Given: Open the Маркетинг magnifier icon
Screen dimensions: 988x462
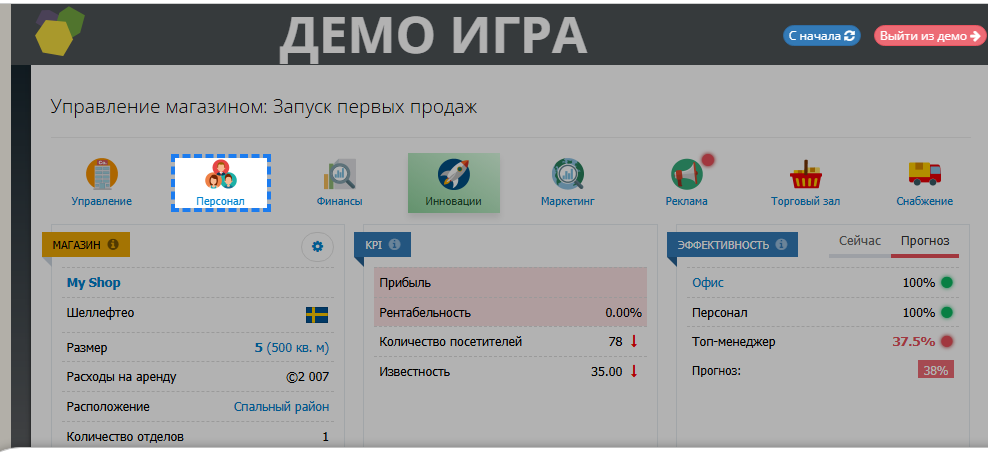Looking at the screenshot, I should 568,174.
